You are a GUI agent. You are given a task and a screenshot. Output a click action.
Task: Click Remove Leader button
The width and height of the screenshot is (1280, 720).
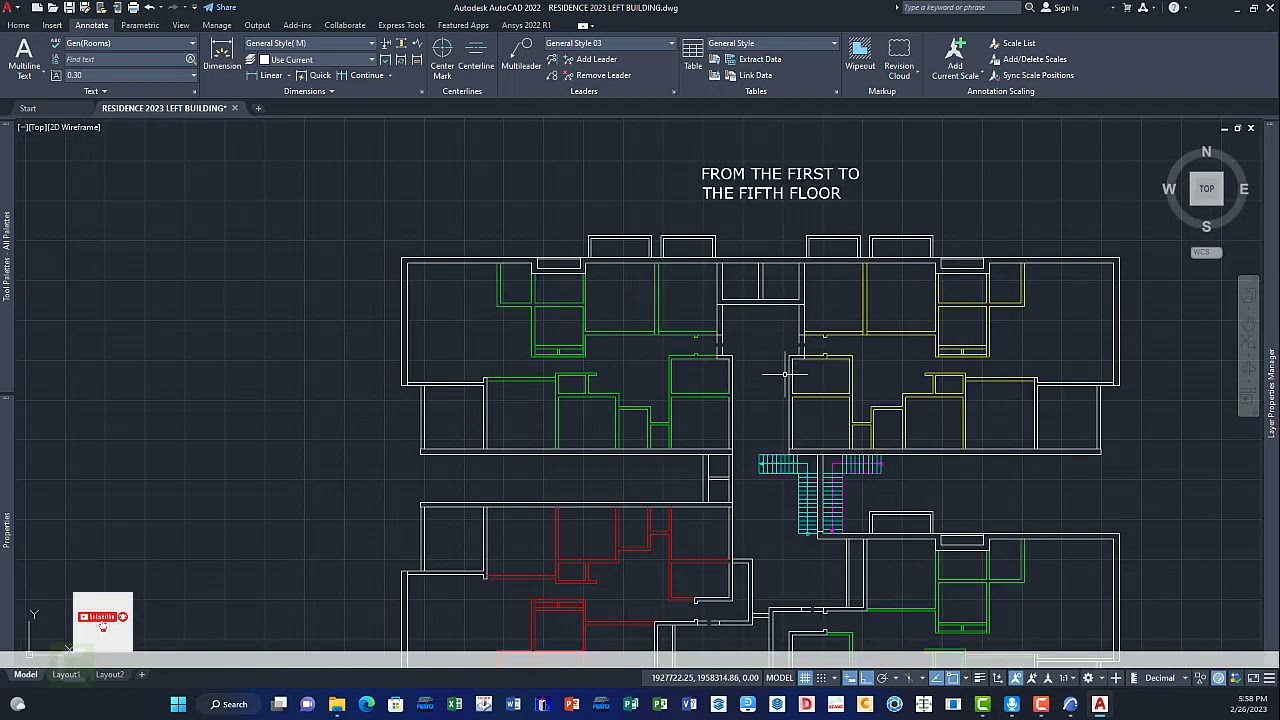point(596,75)
